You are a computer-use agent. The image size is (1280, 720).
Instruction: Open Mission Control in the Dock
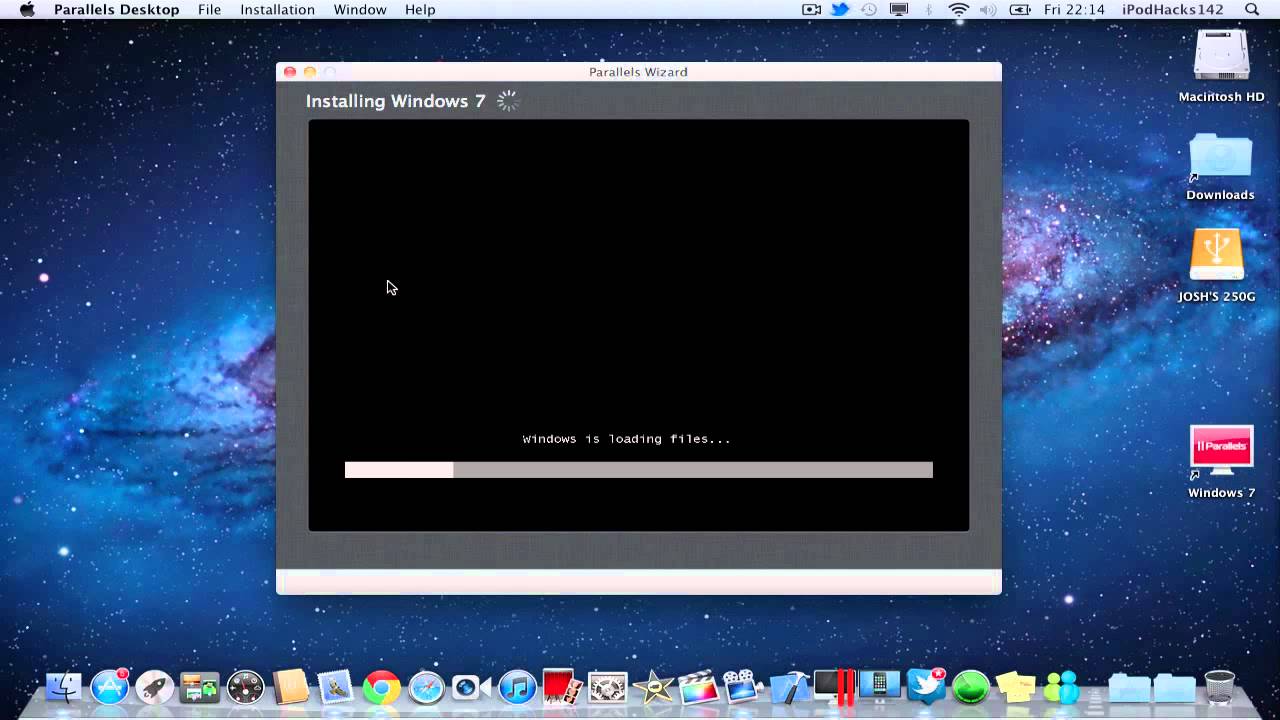pos(200,686)
